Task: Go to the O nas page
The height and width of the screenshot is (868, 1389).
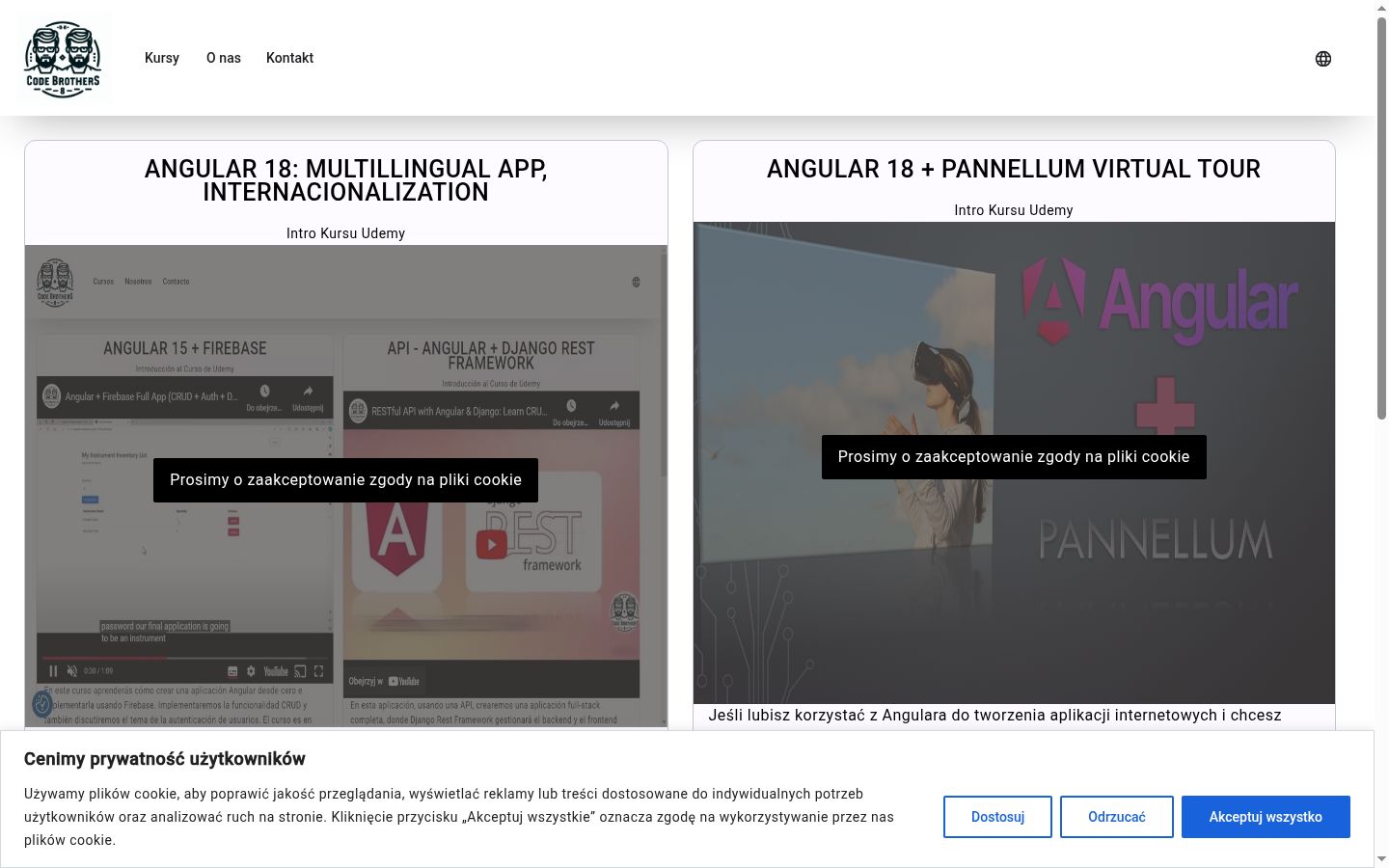Action: [224, 58]
